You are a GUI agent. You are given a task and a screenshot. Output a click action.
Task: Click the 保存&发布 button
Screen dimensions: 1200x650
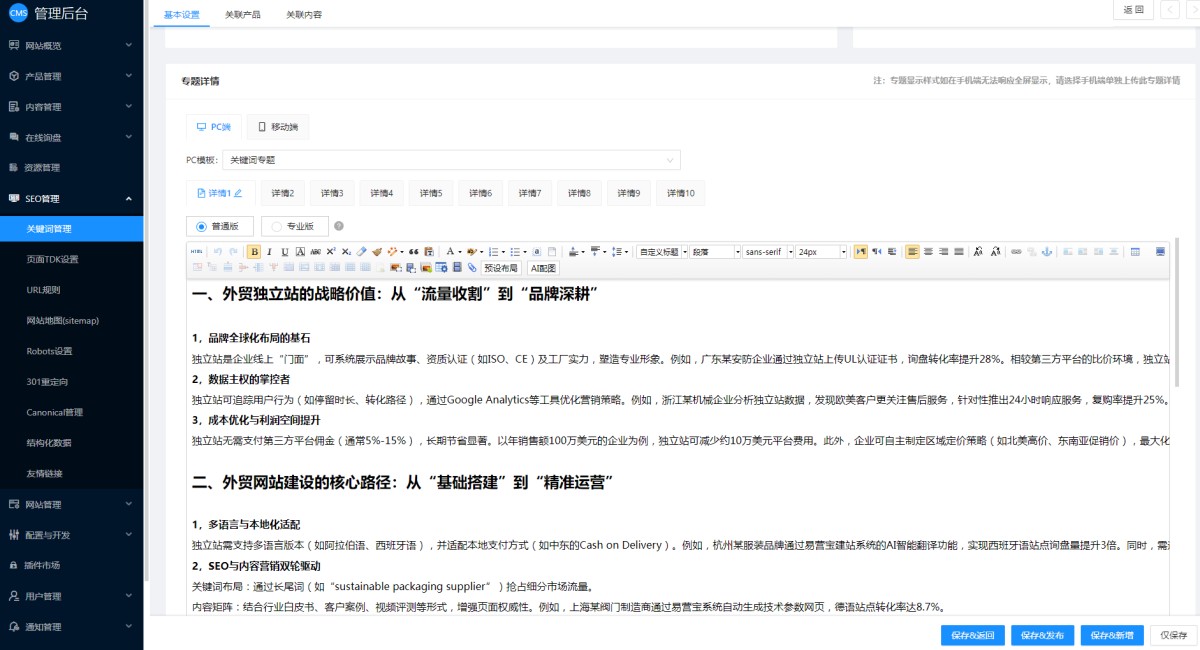(x=1042, y=635)
